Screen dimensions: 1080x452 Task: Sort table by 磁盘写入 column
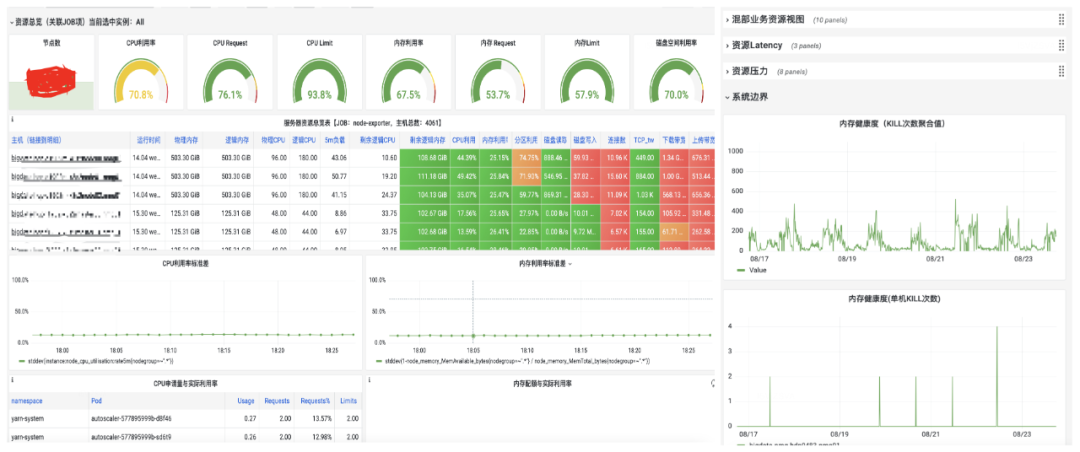584,140
